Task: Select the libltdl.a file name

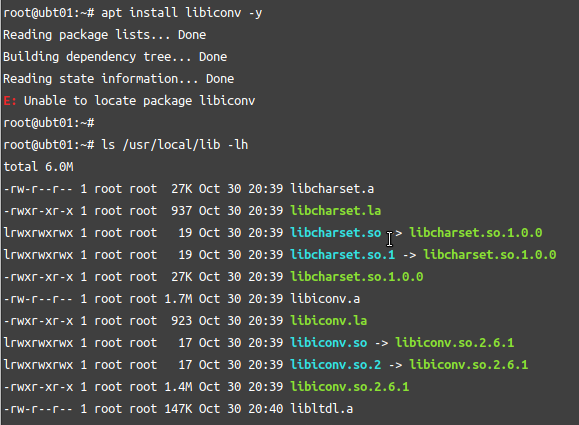Action: 322,409
